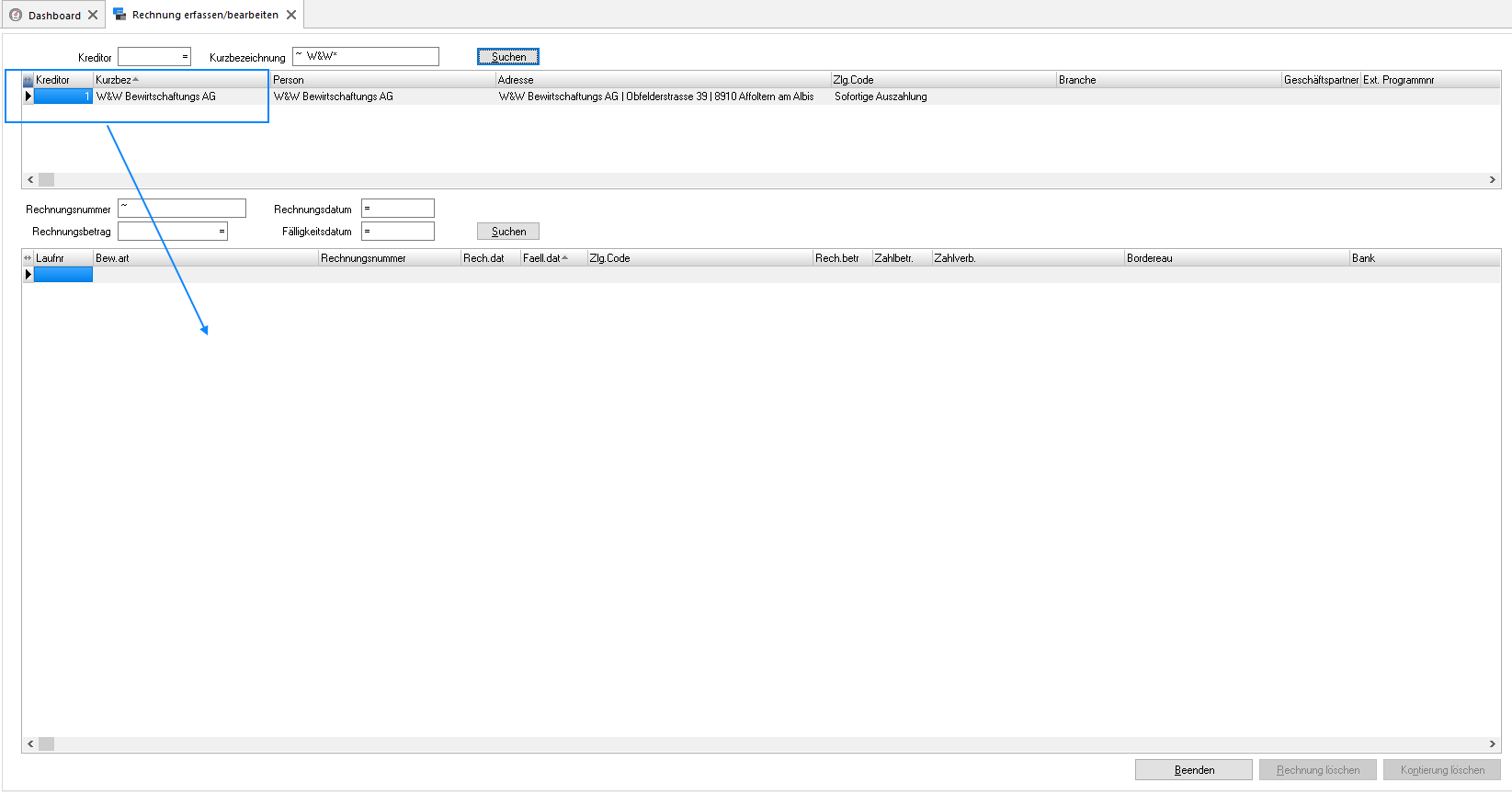Click the Beenden button
The width and height of the screenshot is (1512, 794).
1194,770
